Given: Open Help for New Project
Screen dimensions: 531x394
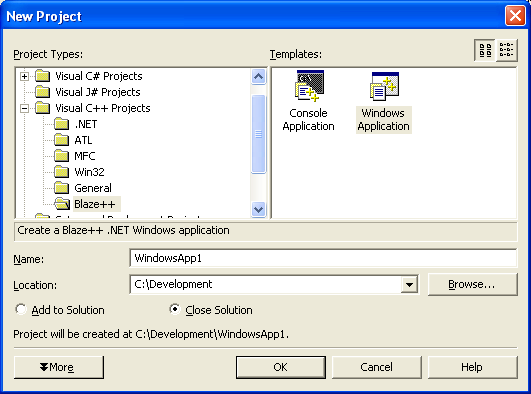Looking at the screenshot, I should pos(472,367).
